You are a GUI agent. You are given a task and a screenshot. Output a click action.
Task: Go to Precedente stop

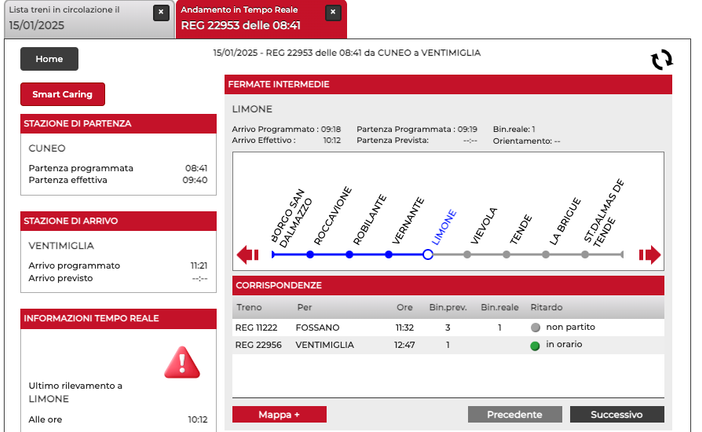(x=514, y=414)
